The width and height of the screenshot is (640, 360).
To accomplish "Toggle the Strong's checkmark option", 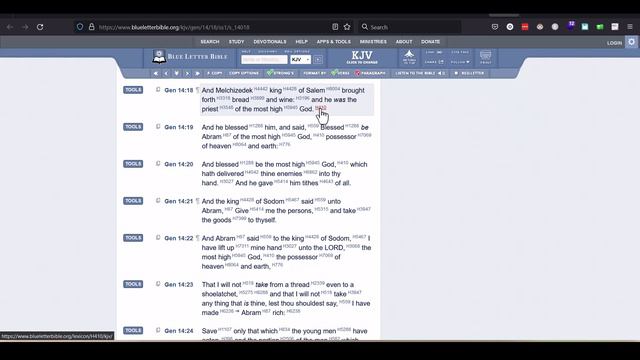I will coord(280,73).
